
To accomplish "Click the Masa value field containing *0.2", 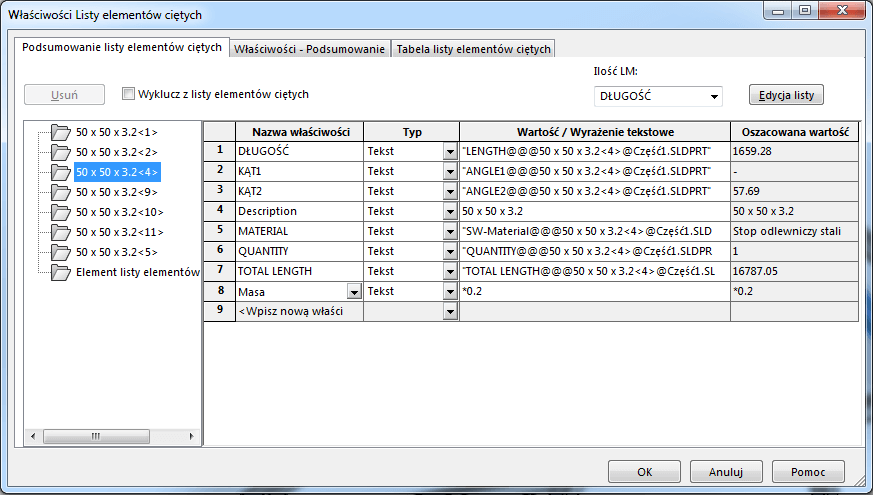I will tap(594, 291).
